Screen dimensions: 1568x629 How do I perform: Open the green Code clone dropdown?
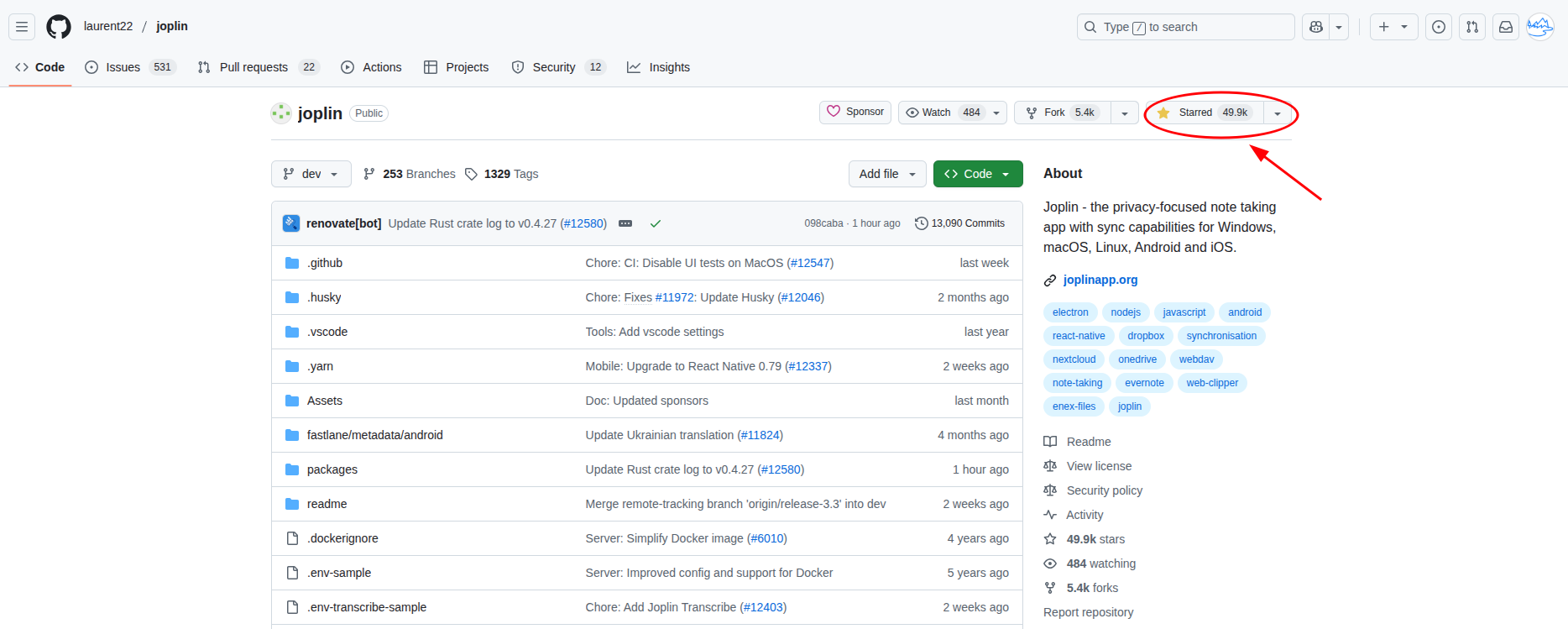pyautogui.click(x=978, y=174)
